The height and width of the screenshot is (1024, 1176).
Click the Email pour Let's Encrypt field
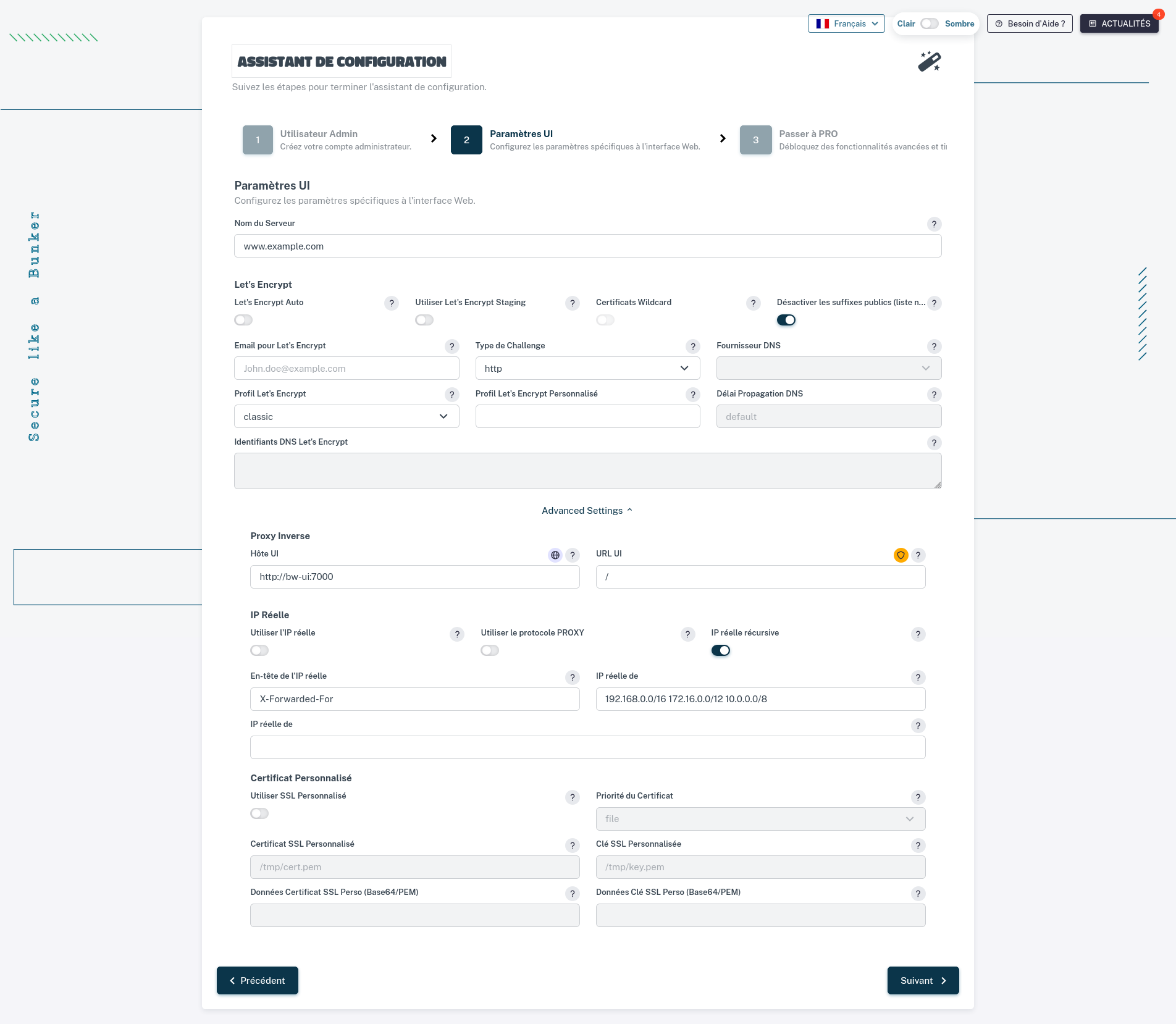346,368
